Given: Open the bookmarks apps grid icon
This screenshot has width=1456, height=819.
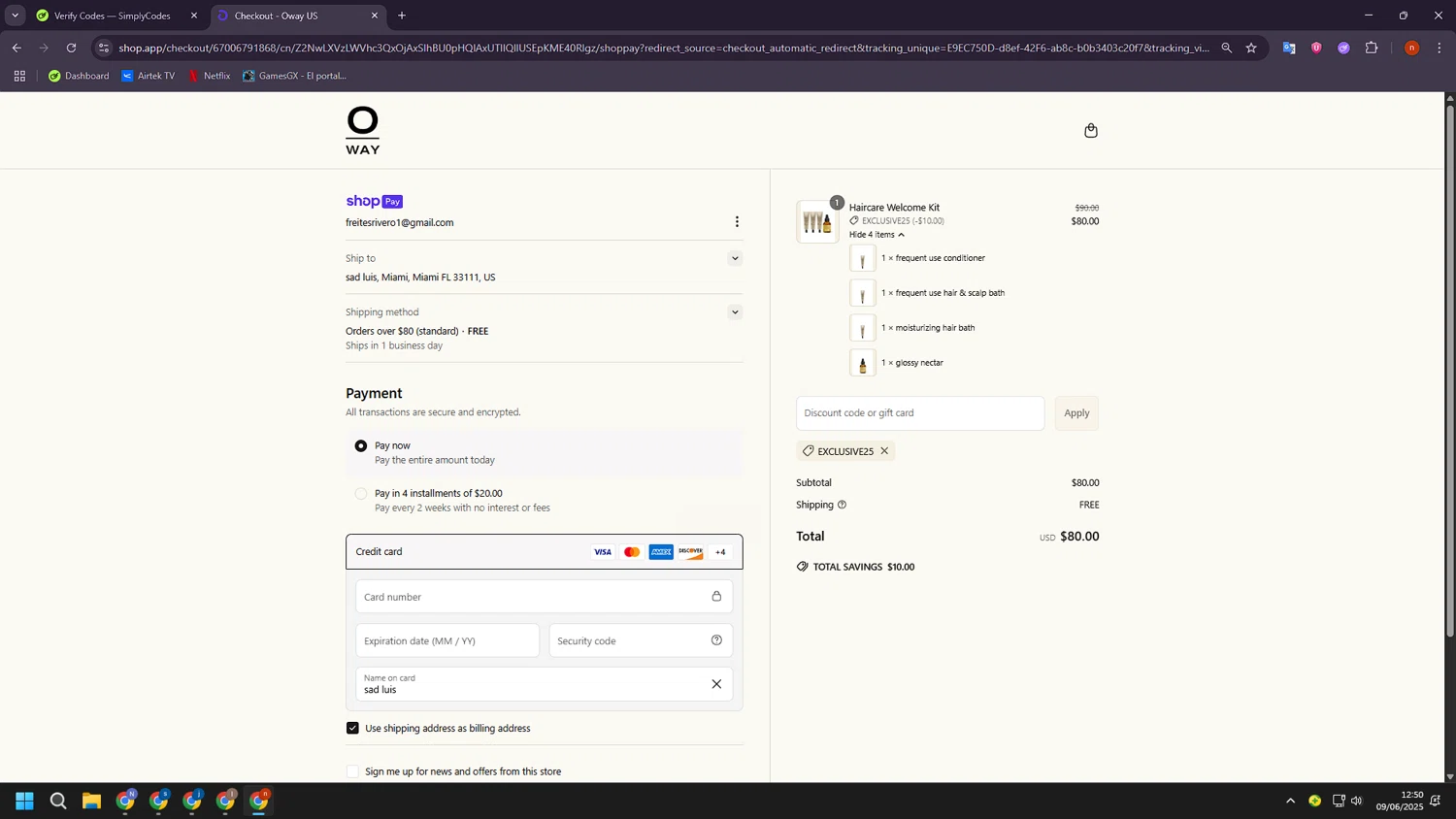Looking at the screenshot, I should 19,76.
